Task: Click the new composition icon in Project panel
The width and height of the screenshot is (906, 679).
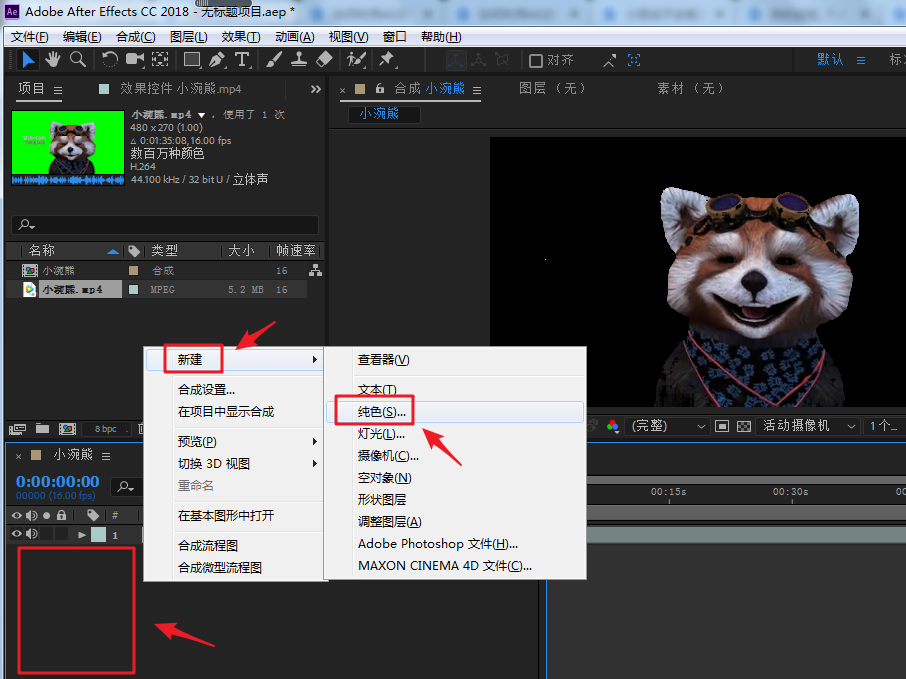Action: tap(67, 429)
